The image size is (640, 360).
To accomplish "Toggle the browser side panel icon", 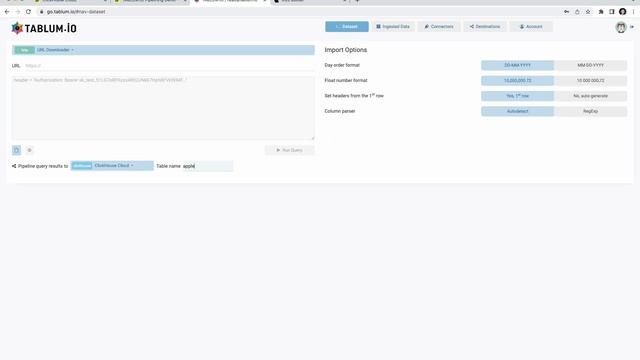I will click(611, 12).
